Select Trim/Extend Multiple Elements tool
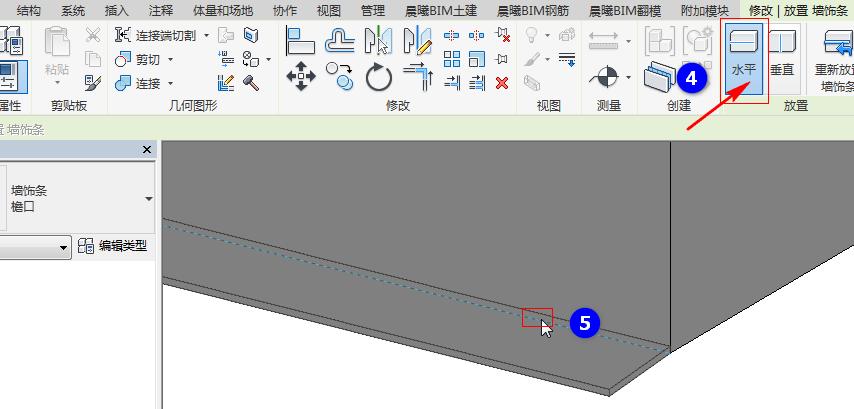 [477, 83]
